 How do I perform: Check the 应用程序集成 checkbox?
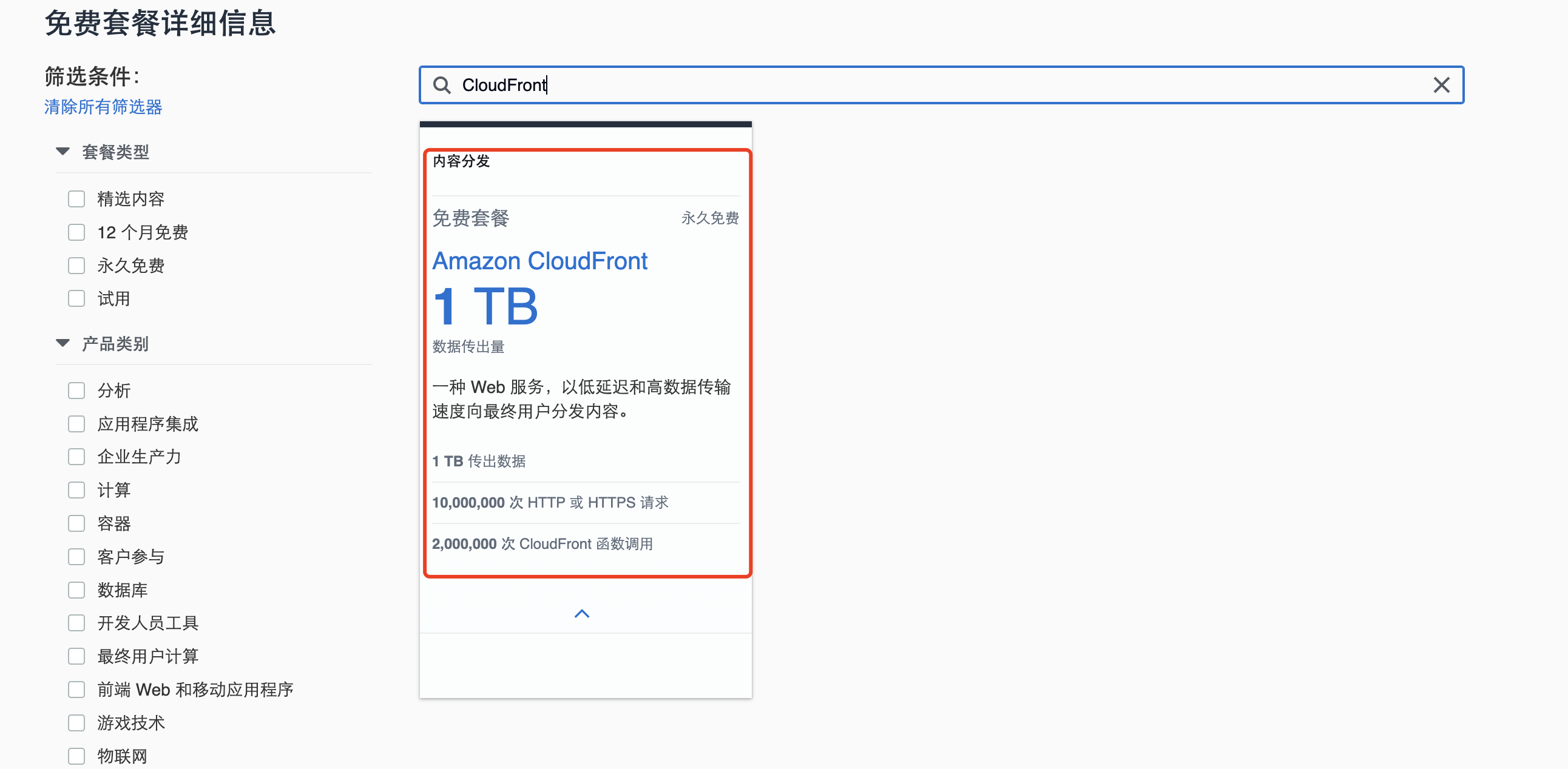[76, 424]
